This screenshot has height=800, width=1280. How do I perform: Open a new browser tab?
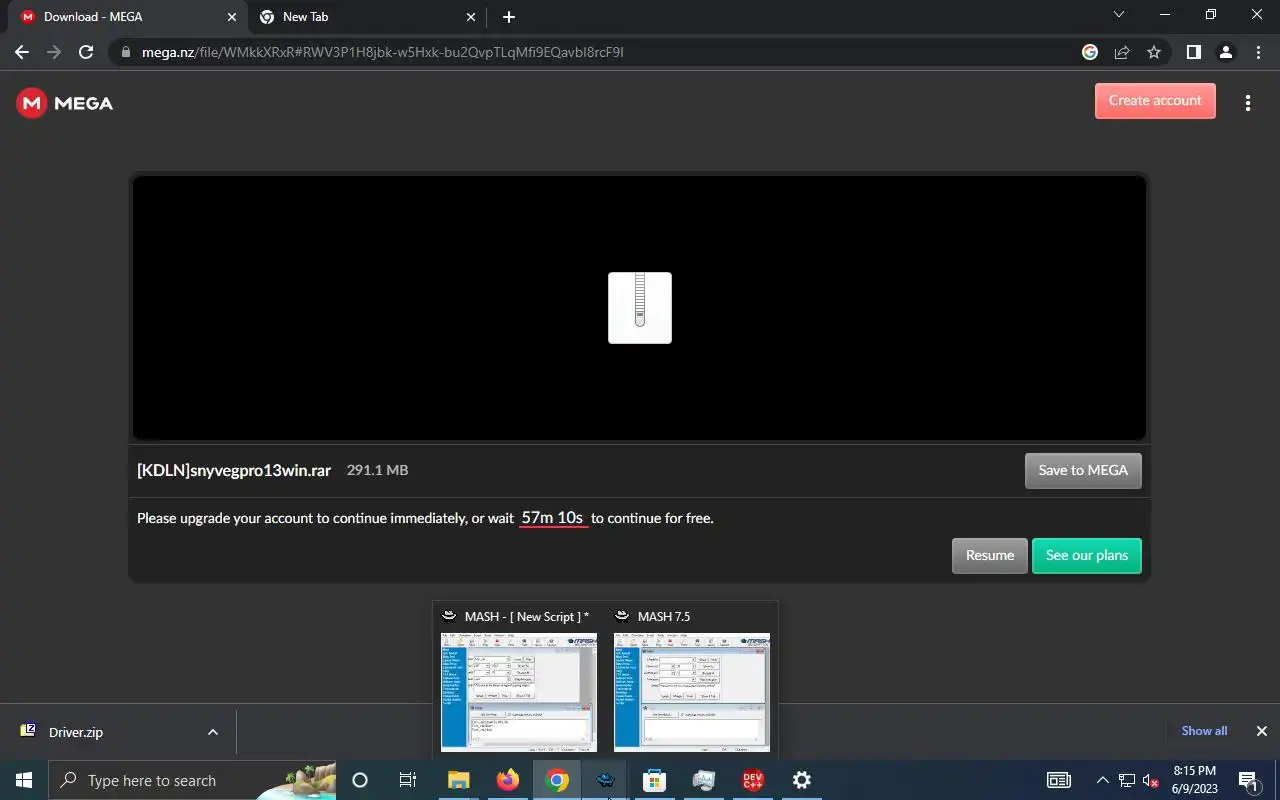coord(509,17)
